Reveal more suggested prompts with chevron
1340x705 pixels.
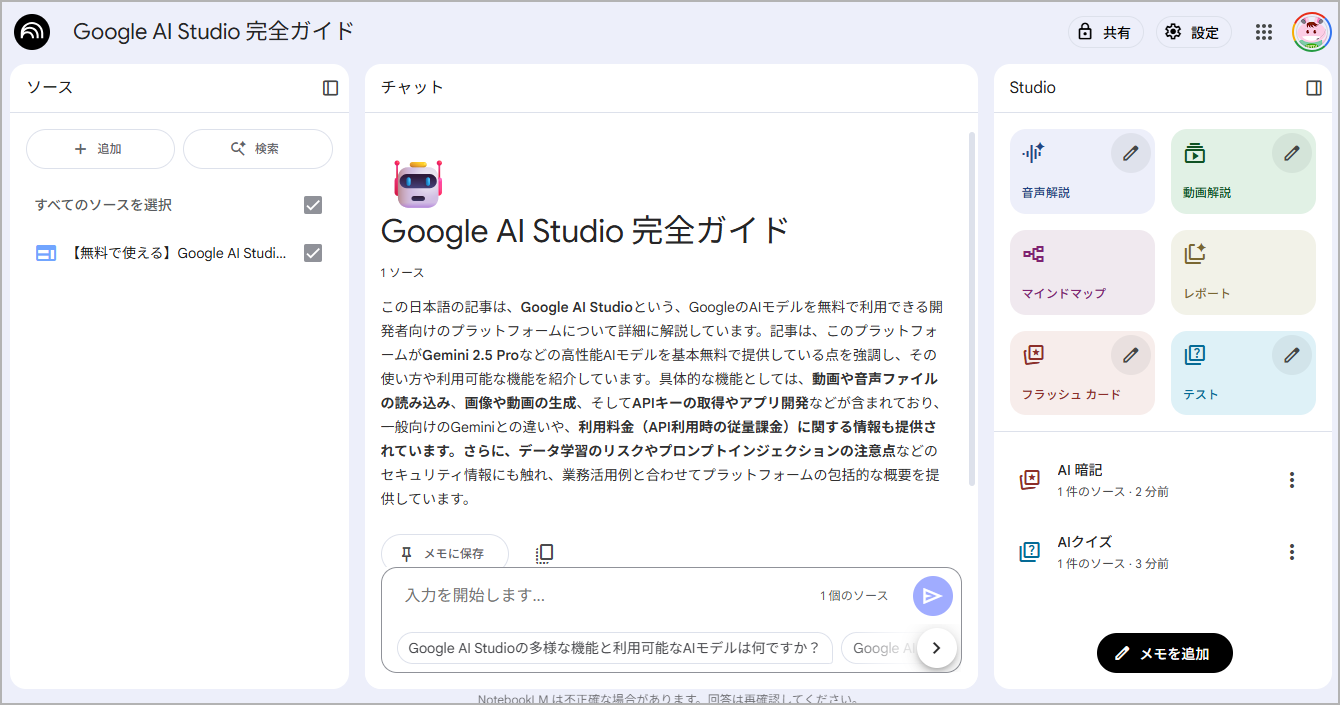937,648
